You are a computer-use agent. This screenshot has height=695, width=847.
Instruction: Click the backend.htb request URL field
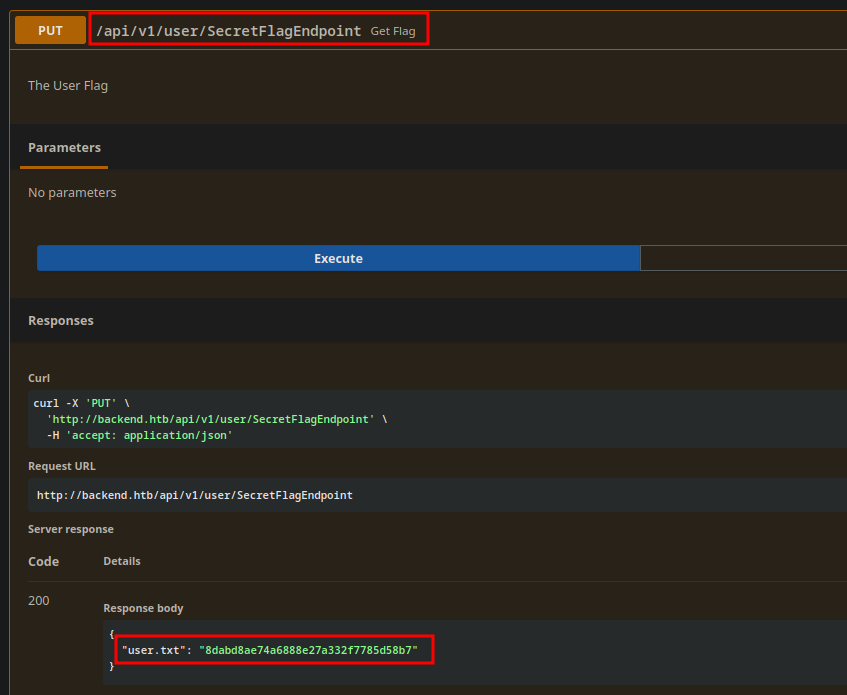pyautogui.click(x=195, y=495)
